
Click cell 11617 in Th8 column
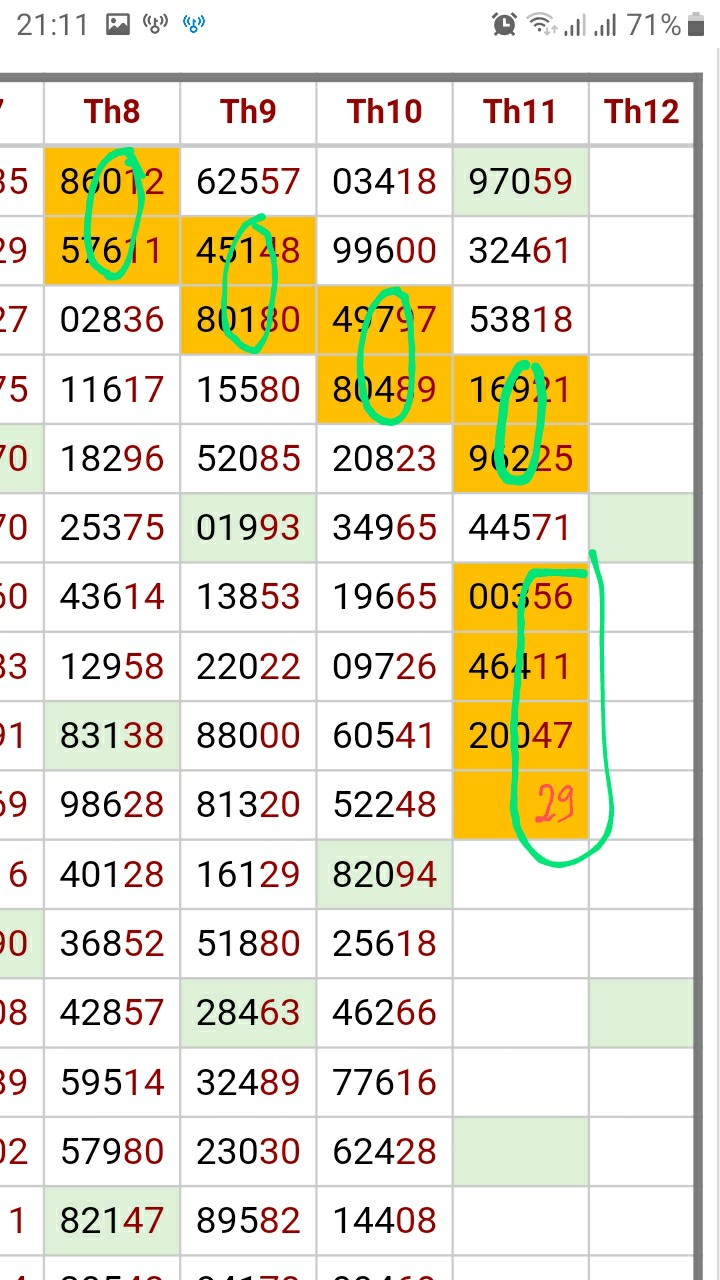tap(112, 389)
